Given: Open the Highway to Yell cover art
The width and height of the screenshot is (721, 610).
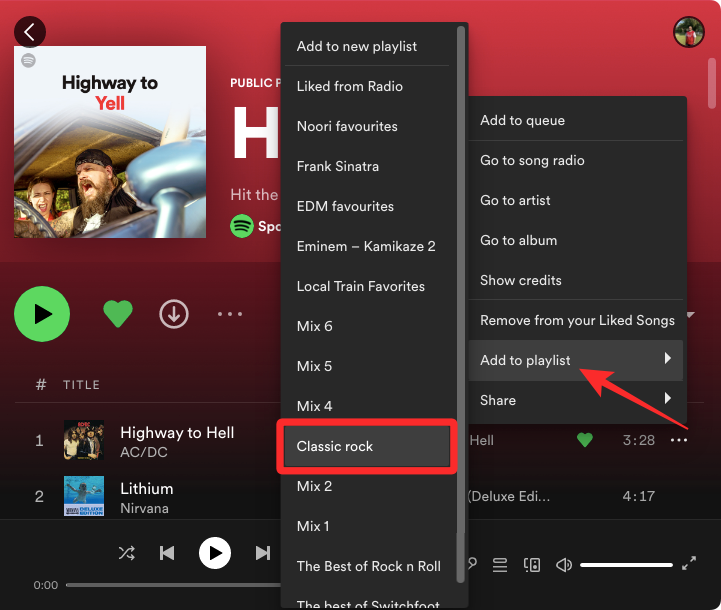Looking at the screenshot, I should 110,142.
